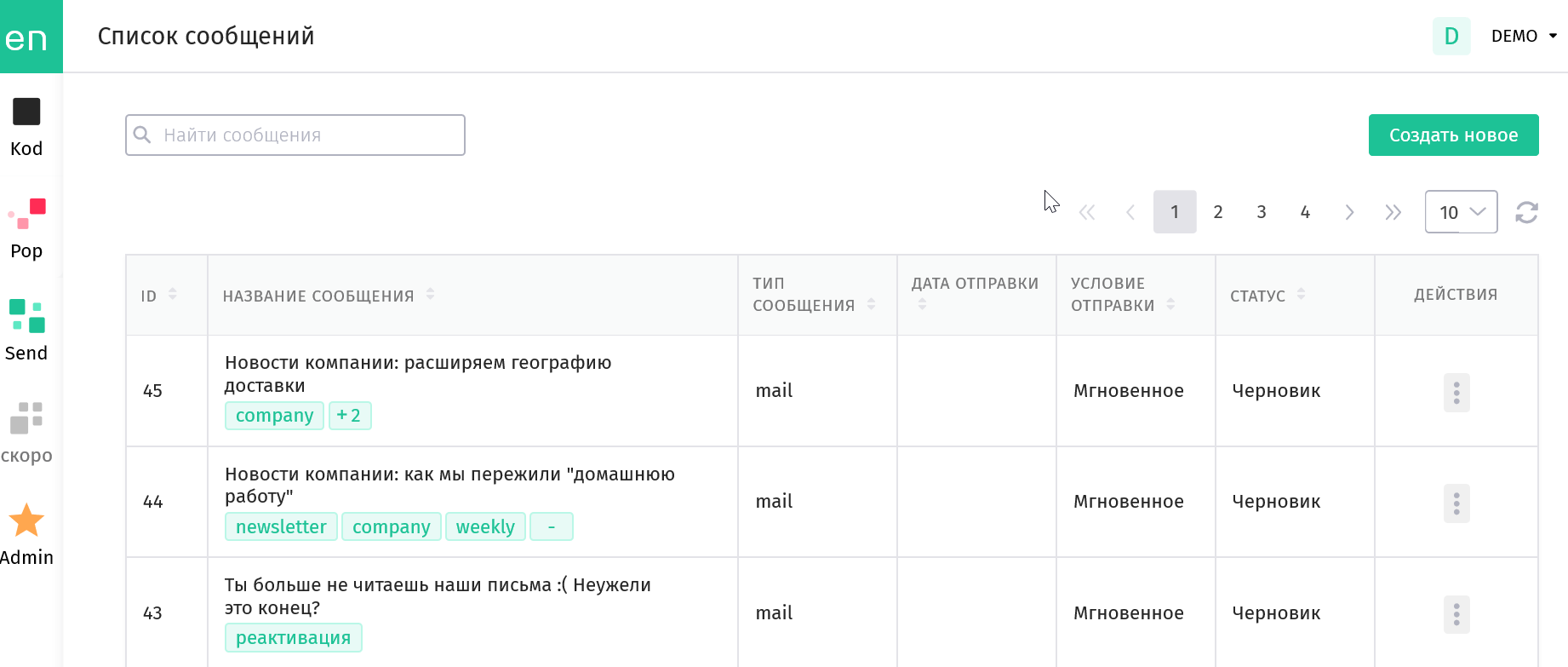Go to first page of results
1568x667 pixels.
[x=1087, y=212]
